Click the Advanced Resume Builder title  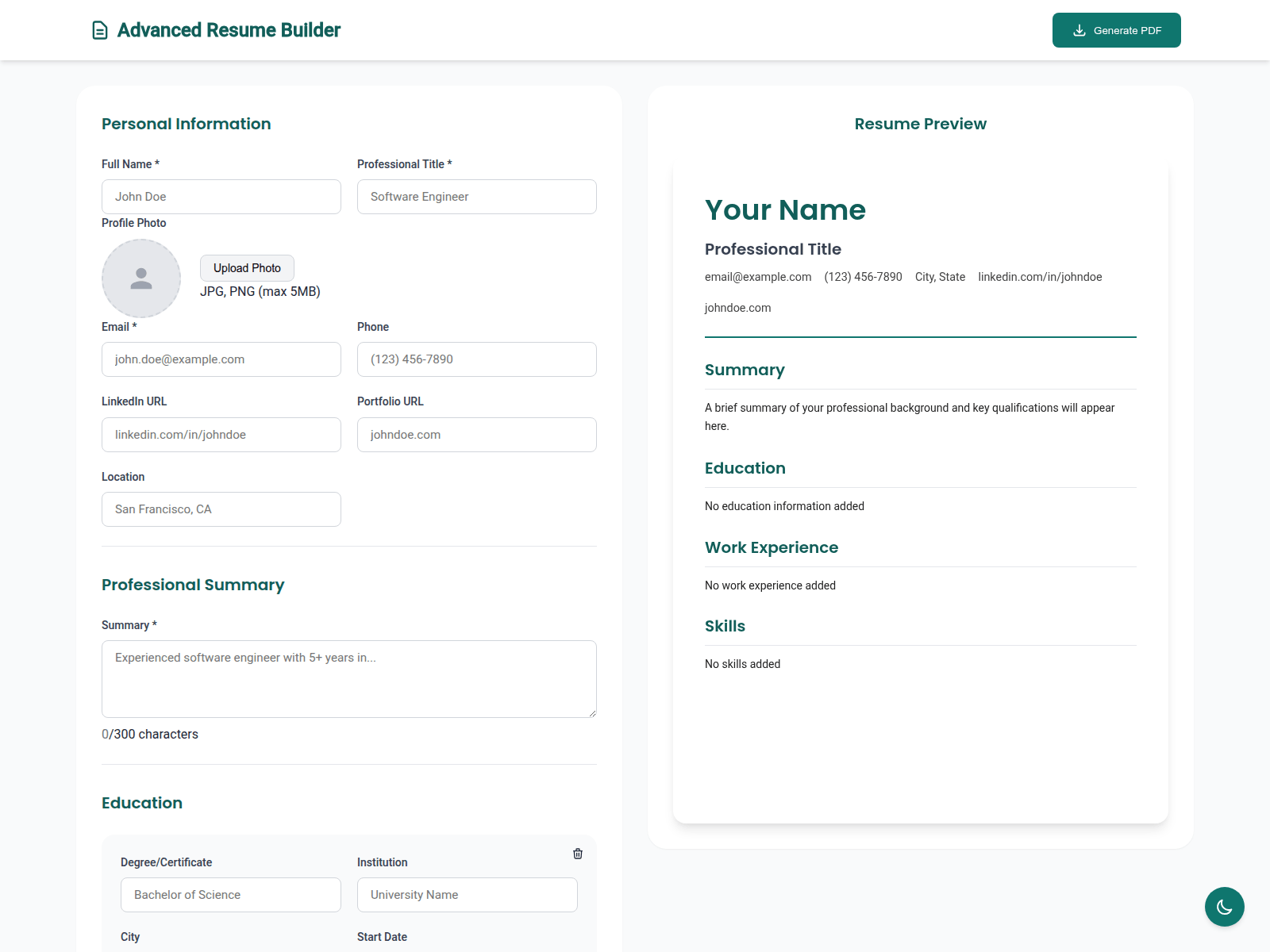(x=229, y=30)
